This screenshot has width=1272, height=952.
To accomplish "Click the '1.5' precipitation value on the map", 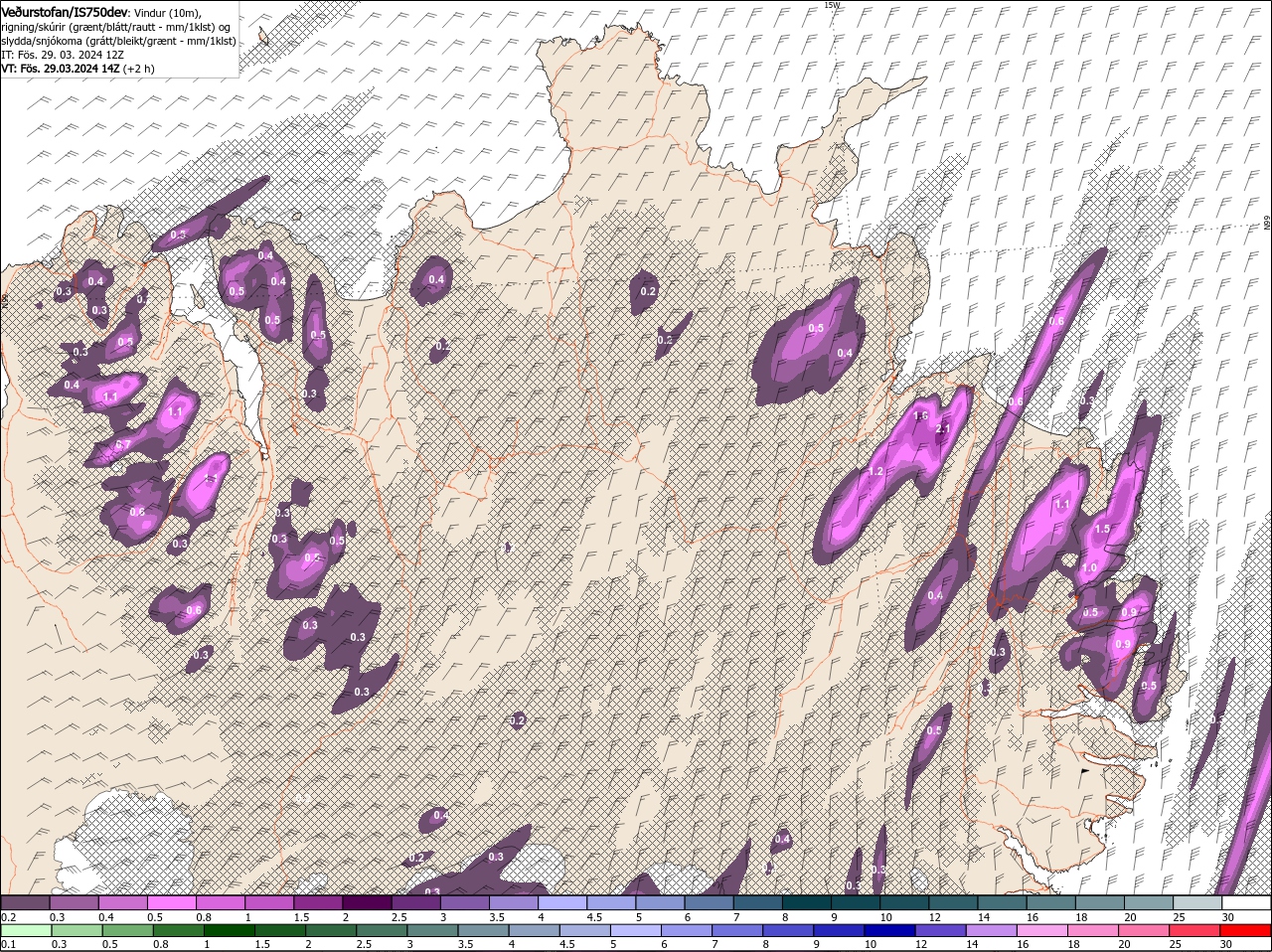I will click(1102, 530).
